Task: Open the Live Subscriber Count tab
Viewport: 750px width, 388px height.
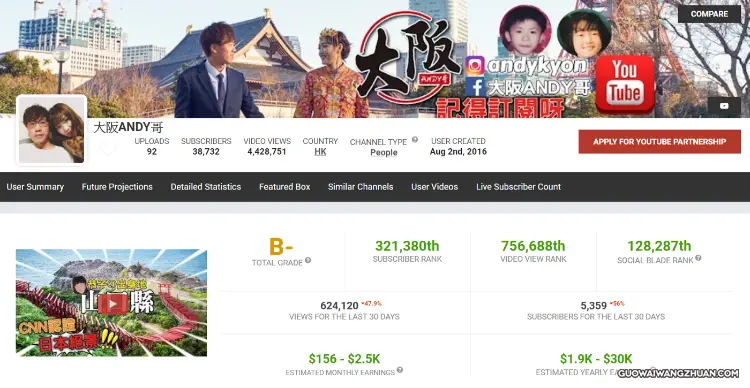Action: point(518,187)
